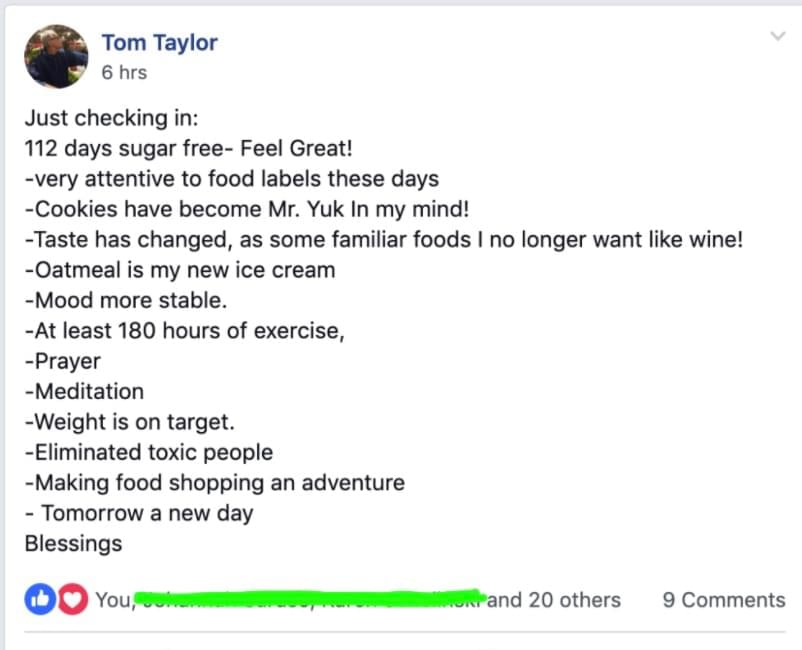802x650 pixels.
Task: Click the closing 'Blessings' text
Action: click(x=74, y=544)
